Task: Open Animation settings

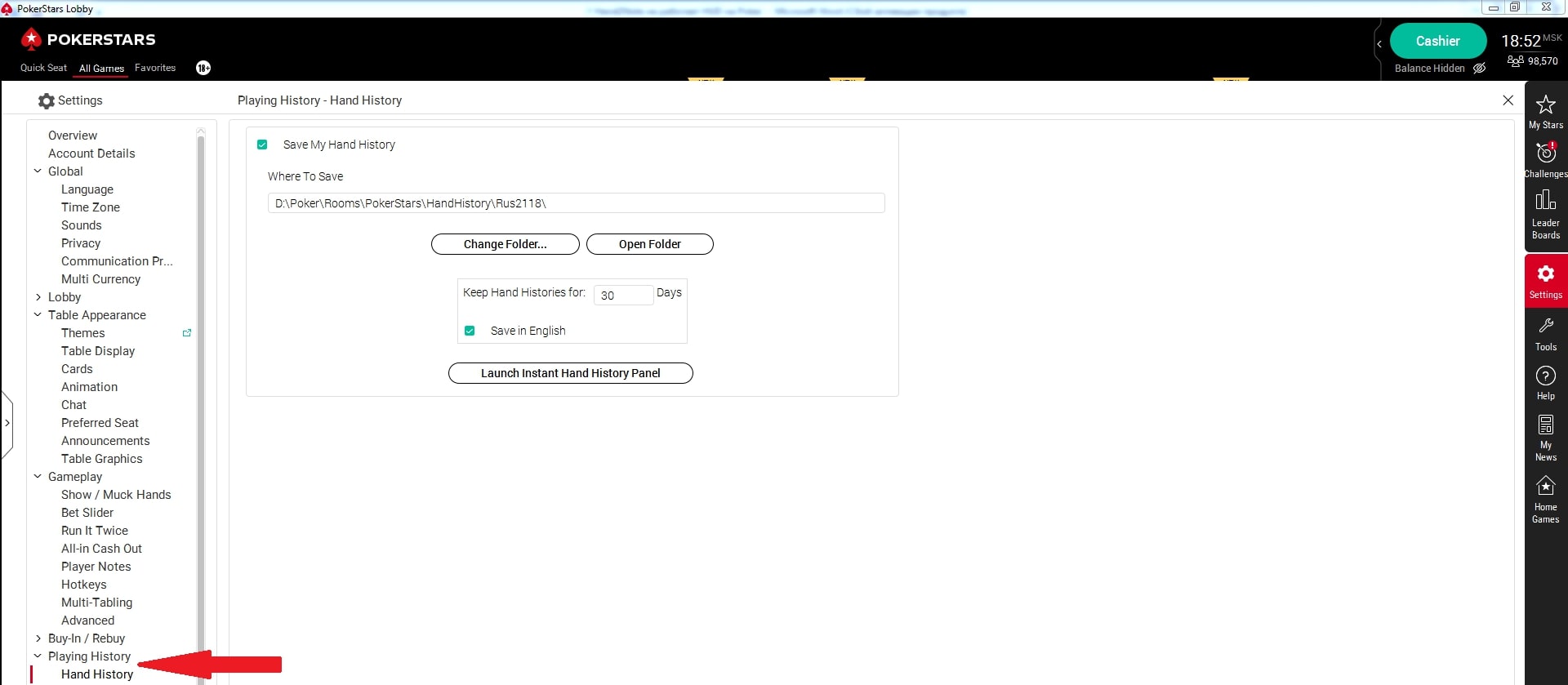Action: coord(89,387)
